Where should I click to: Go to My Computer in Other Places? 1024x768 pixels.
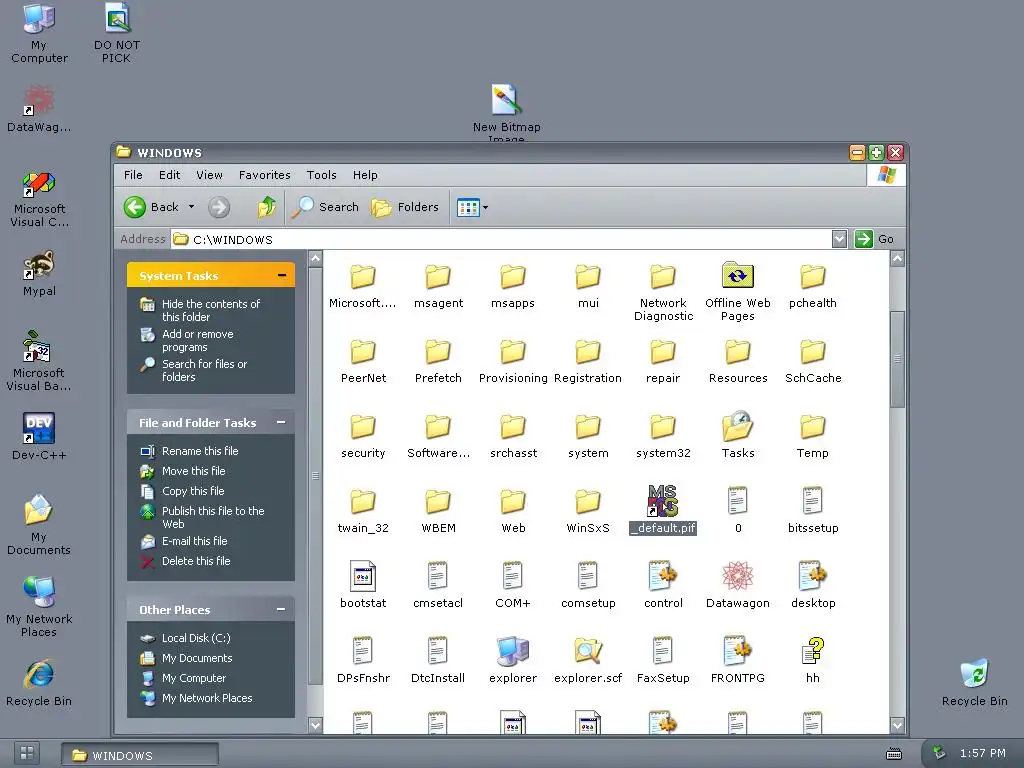(193, 679)
